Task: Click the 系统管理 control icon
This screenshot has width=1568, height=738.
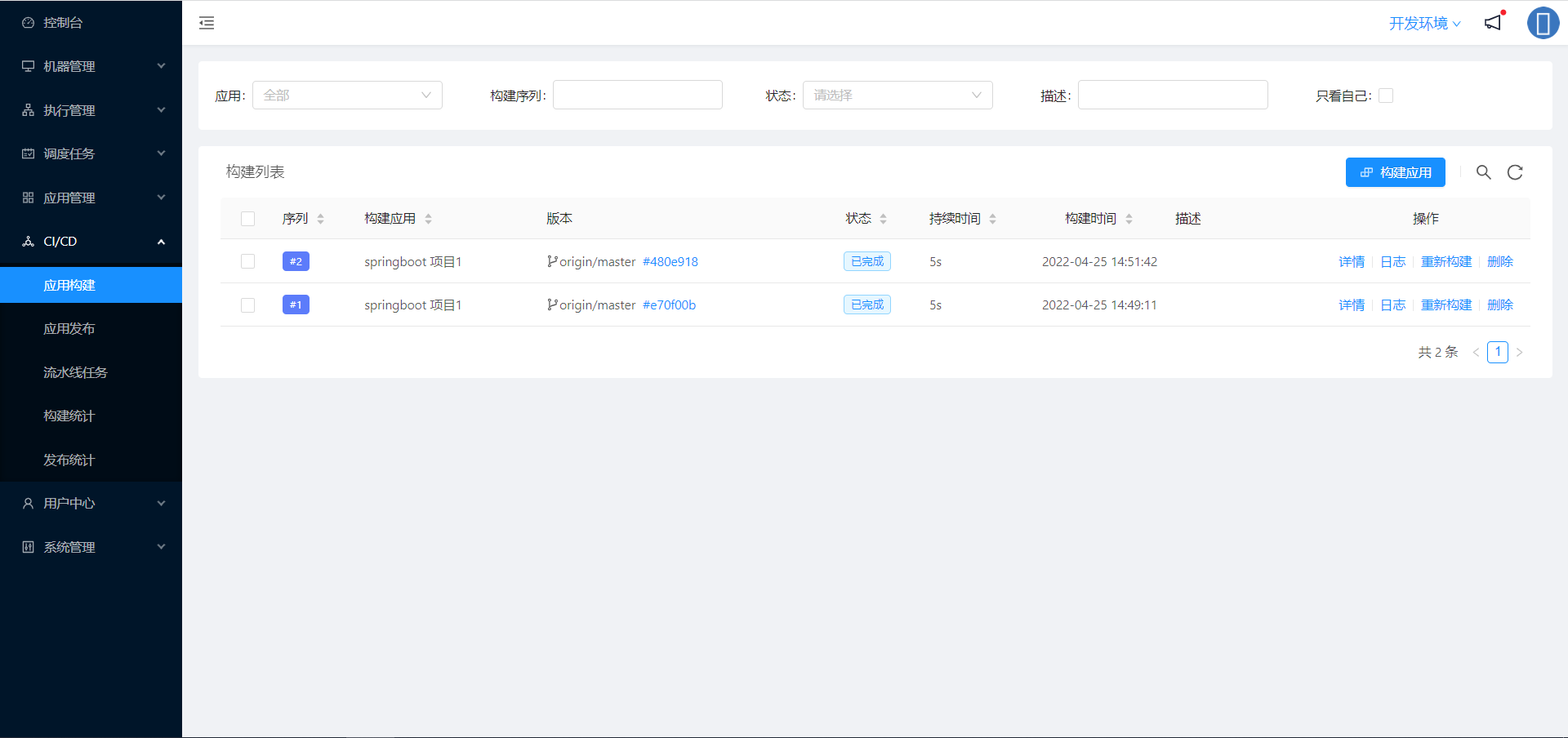Action: click(x=28, y=547)
